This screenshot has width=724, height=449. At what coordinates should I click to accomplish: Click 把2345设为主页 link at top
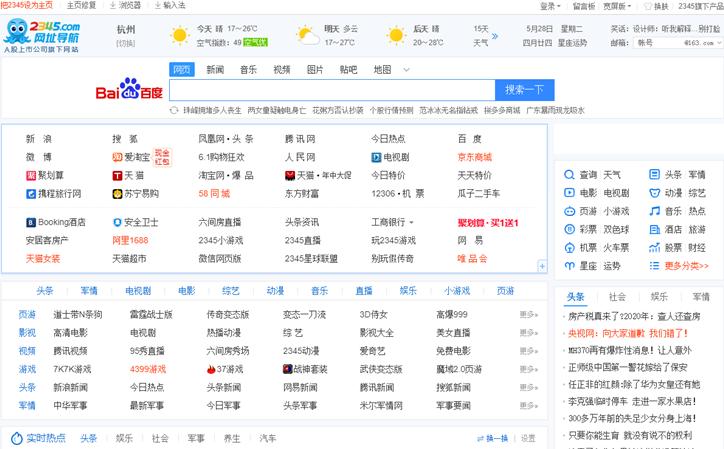point(26,5)
